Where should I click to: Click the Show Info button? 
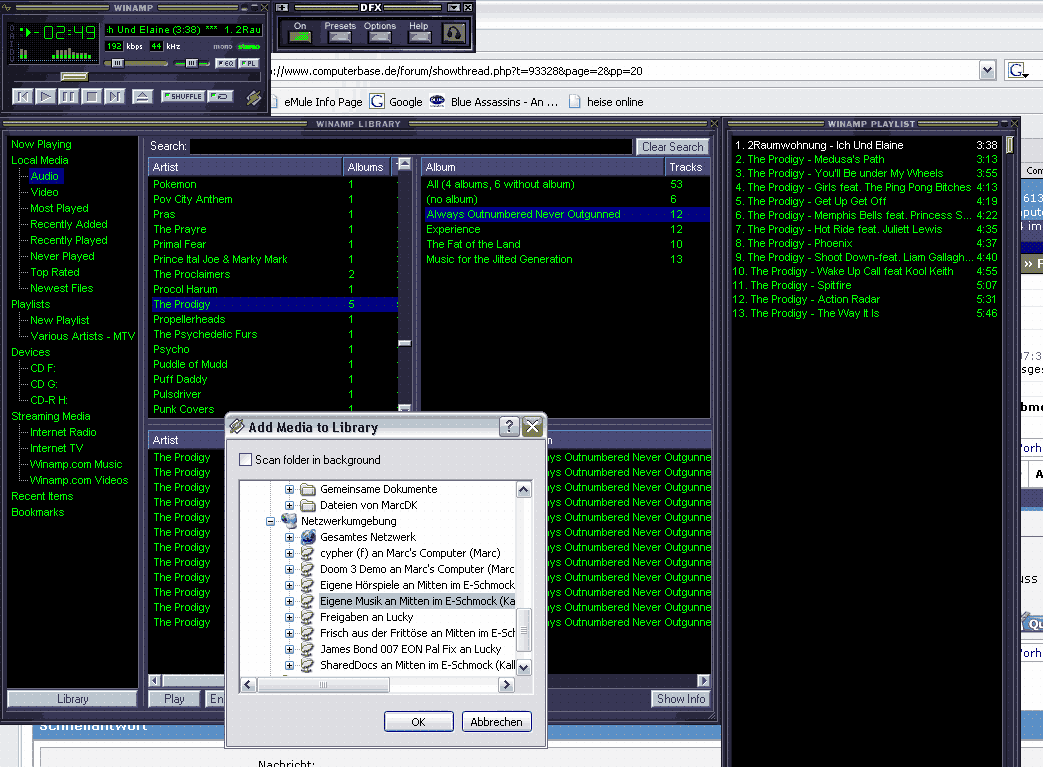tap(680, 698)
